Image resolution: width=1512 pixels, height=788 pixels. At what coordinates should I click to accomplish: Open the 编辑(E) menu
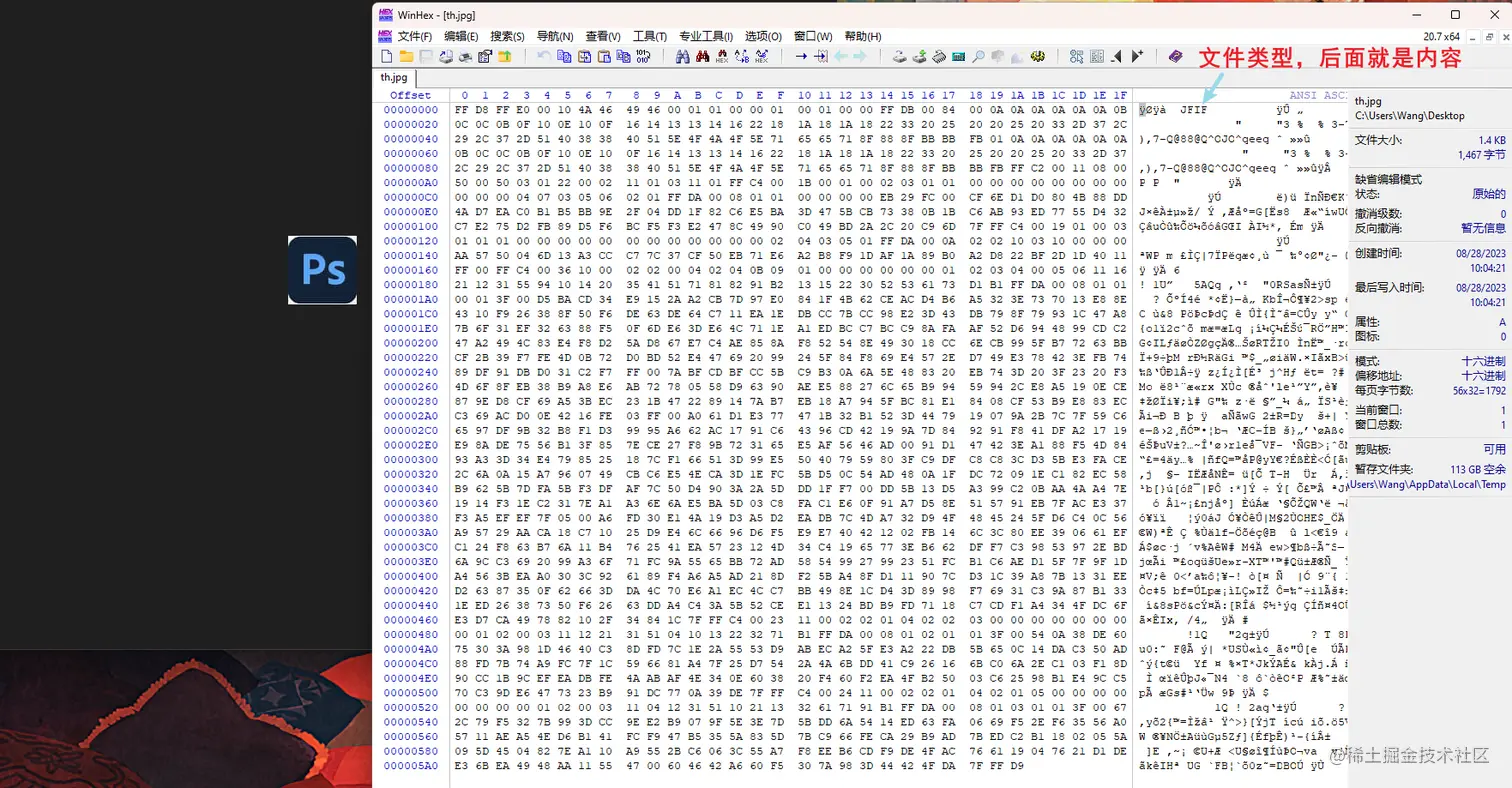461,36
